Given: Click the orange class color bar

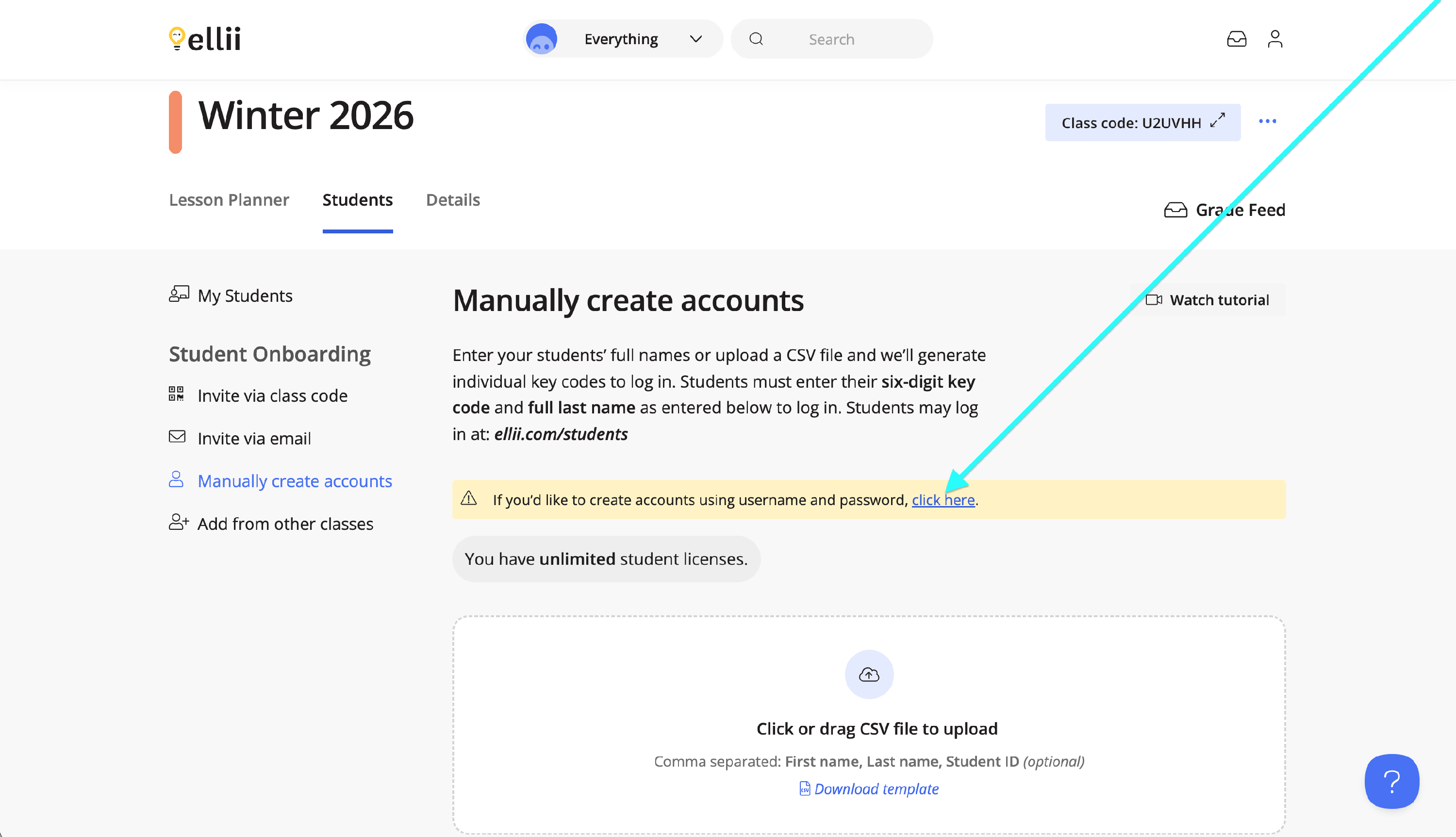Looking at the screenshot, I should pyautogui.click(x=175, y=122).
